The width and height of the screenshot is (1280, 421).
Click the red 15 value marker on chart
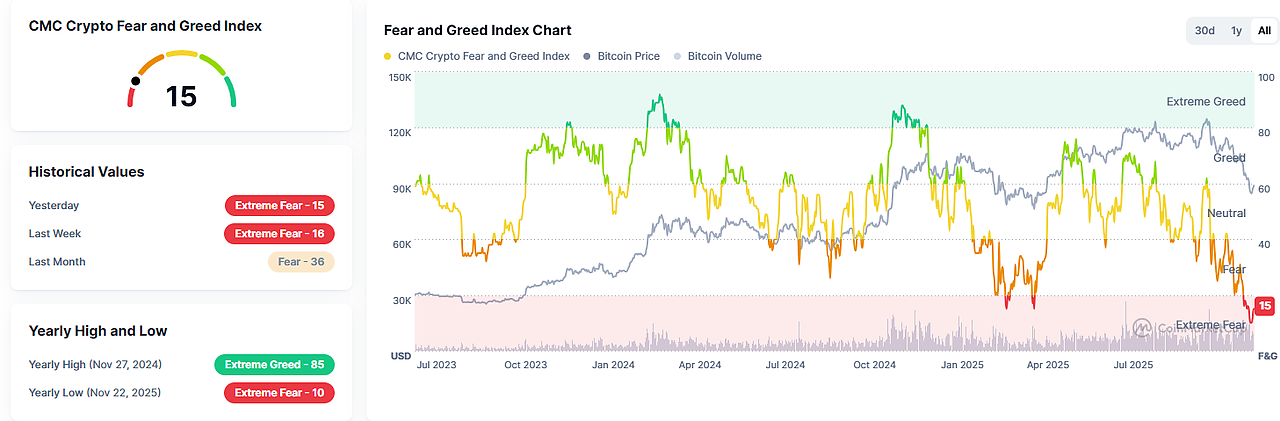pyautogui.click(x=1265, y=306)
